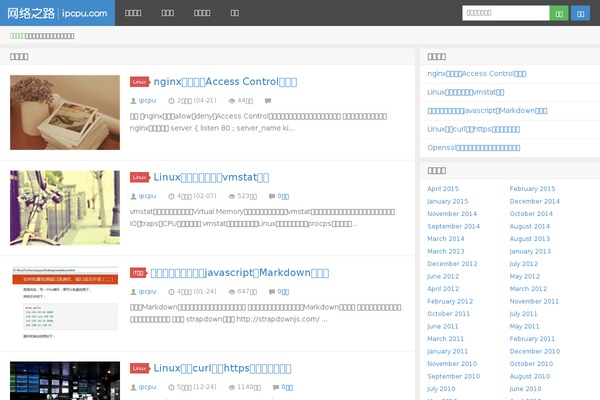Viewport: 600px width, 400px height.
Task: Open the January 2015 archive
Action: (x=448, y=201)
